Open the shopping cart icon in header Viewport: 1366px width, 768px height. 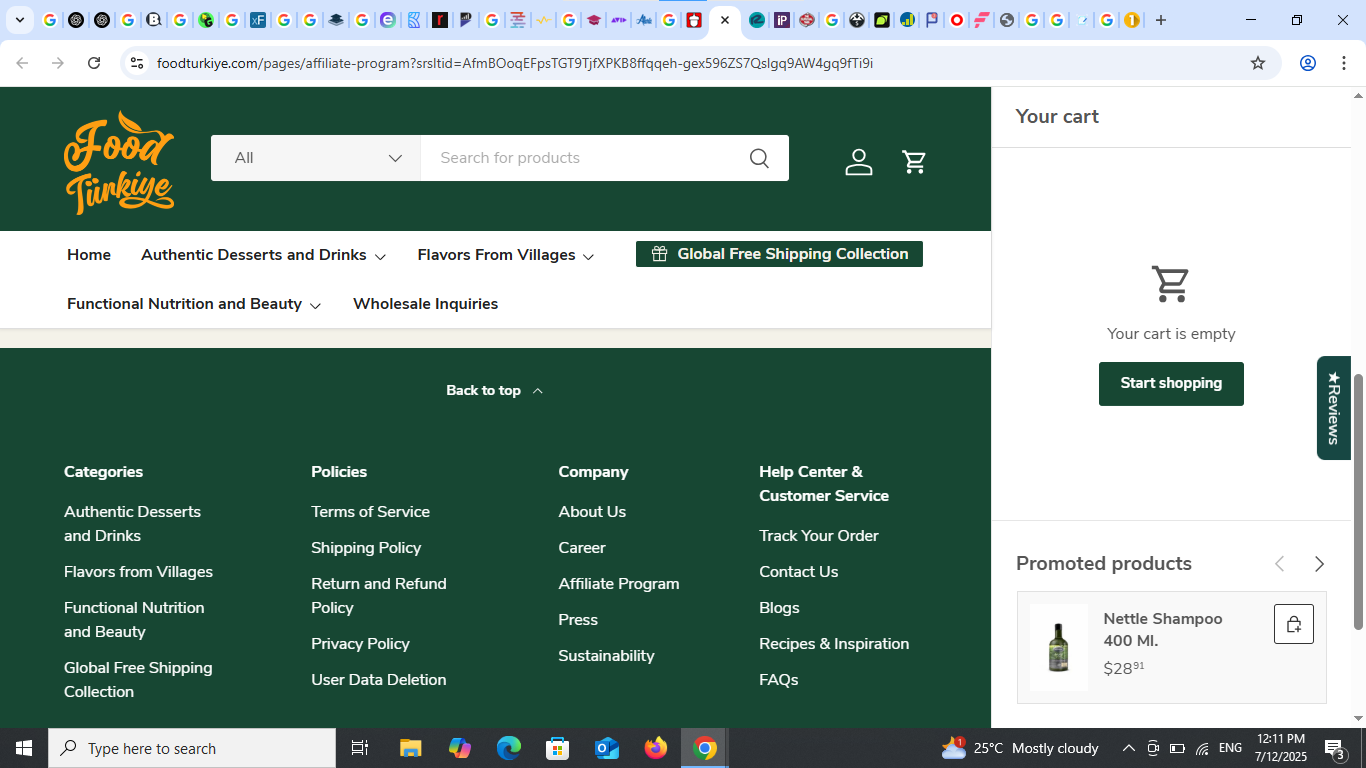pos(914,161)
